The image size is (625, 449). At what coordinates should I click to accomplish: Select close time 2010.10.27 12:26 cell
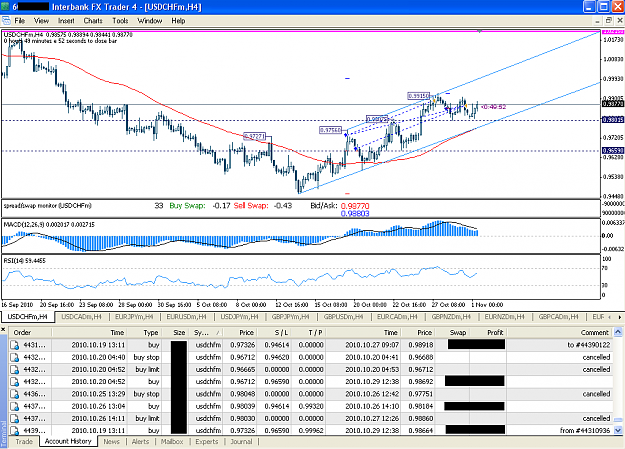(x=371, y=419)
